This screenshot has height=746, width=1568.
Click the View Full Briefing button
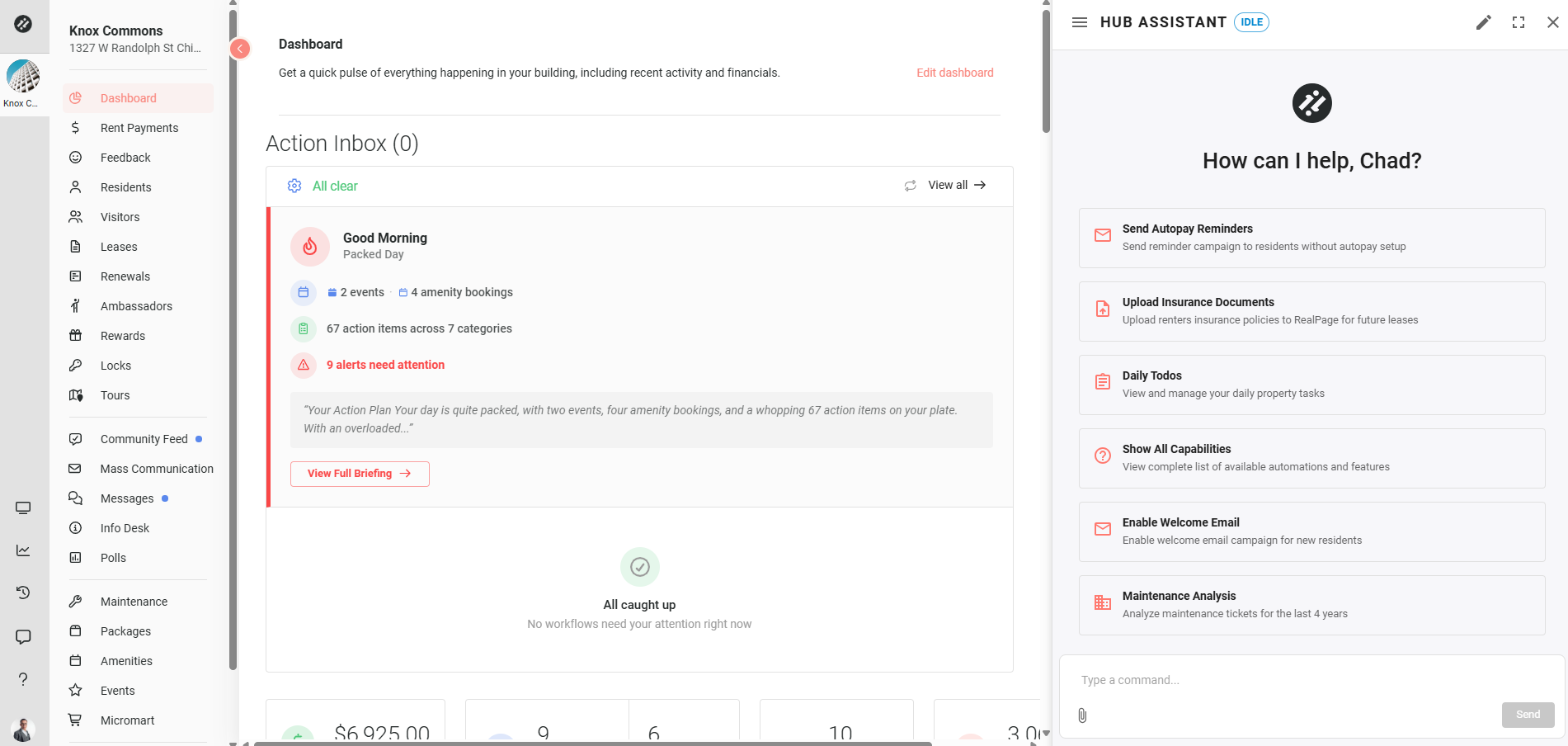tap(359, 474)
